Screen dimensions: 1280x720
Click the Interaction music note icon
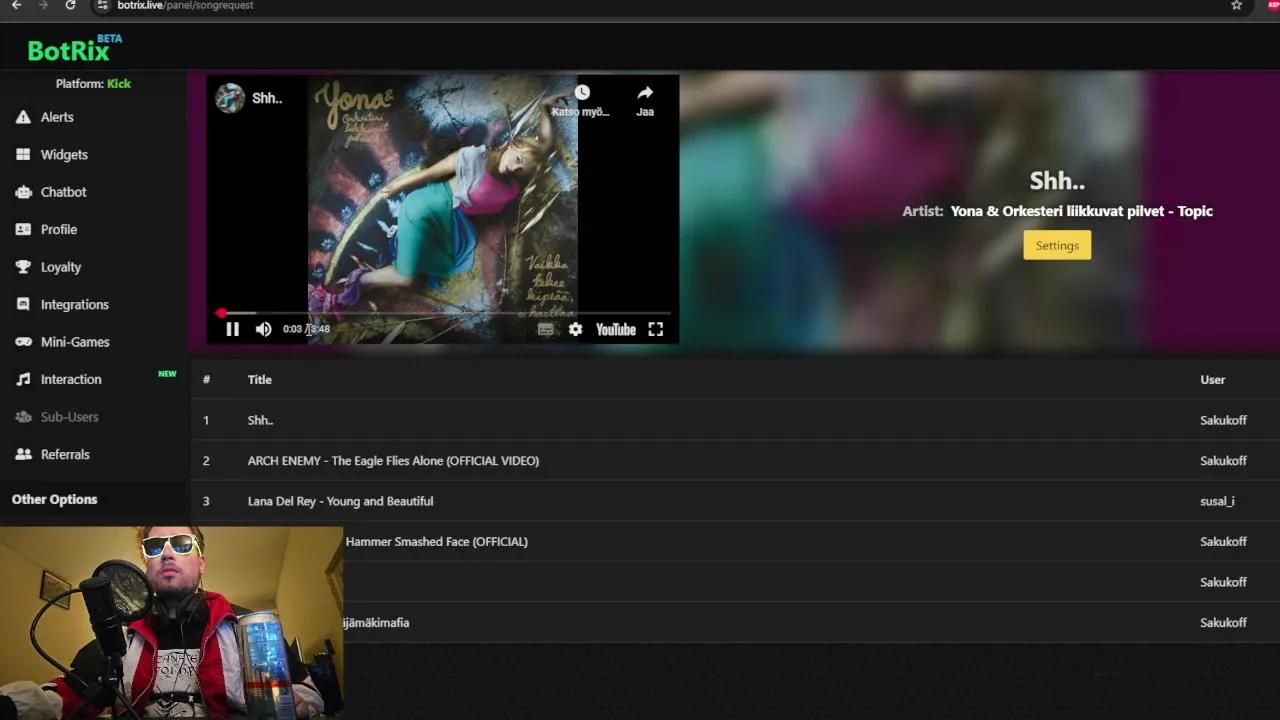23,379
